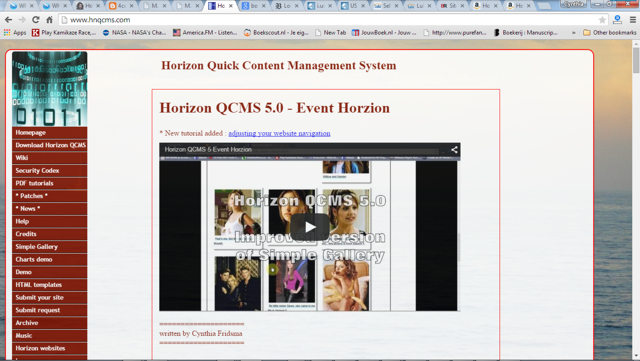Click 'written by Cynthia Fridsma' text
640x361 pixels.
point(200,334)
